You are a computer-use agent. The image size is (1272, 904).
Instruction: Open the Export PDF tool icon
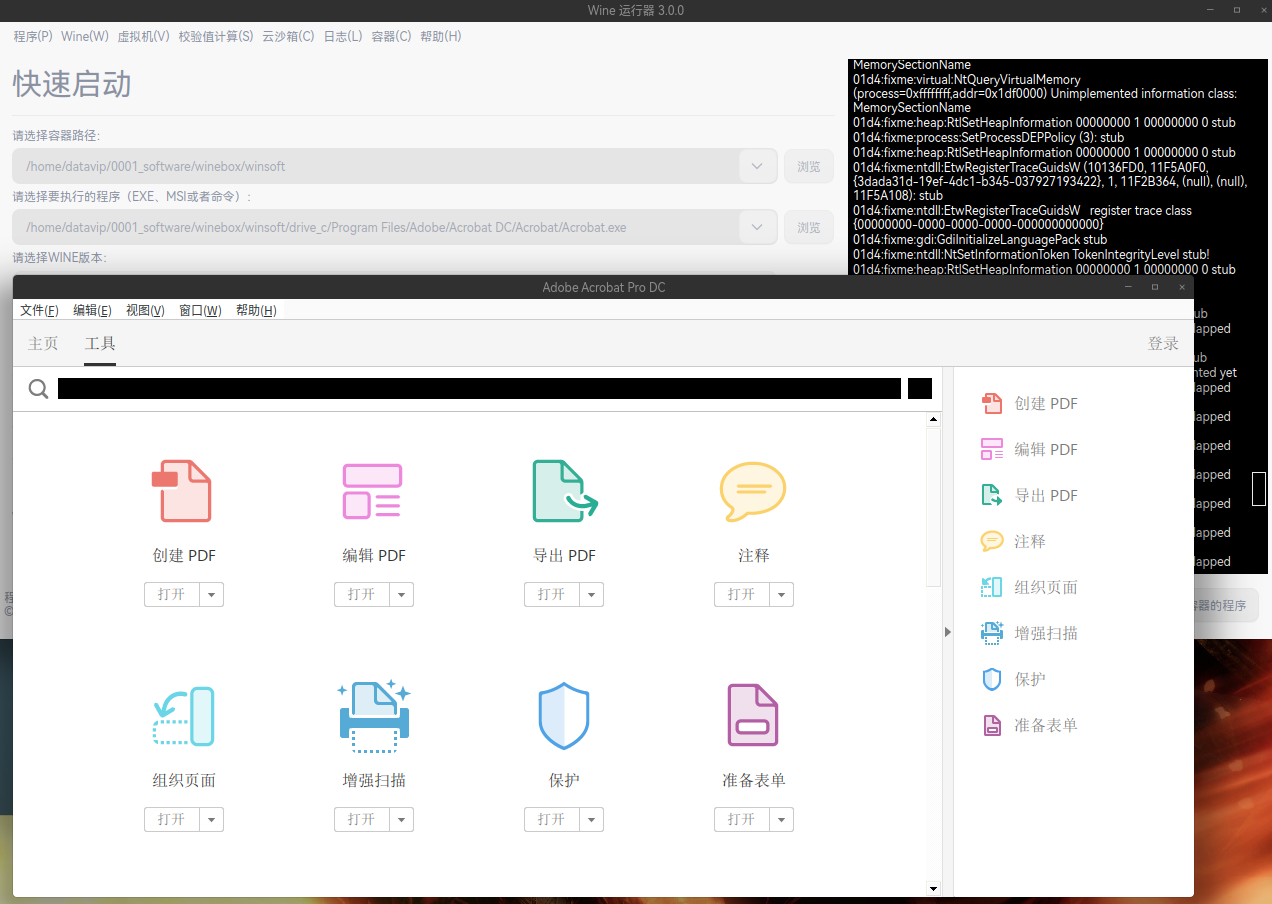564,491
